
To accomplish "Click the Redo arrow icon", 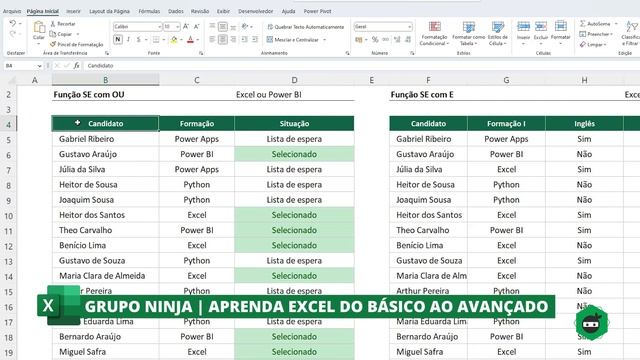I will (x=13, y=34).
